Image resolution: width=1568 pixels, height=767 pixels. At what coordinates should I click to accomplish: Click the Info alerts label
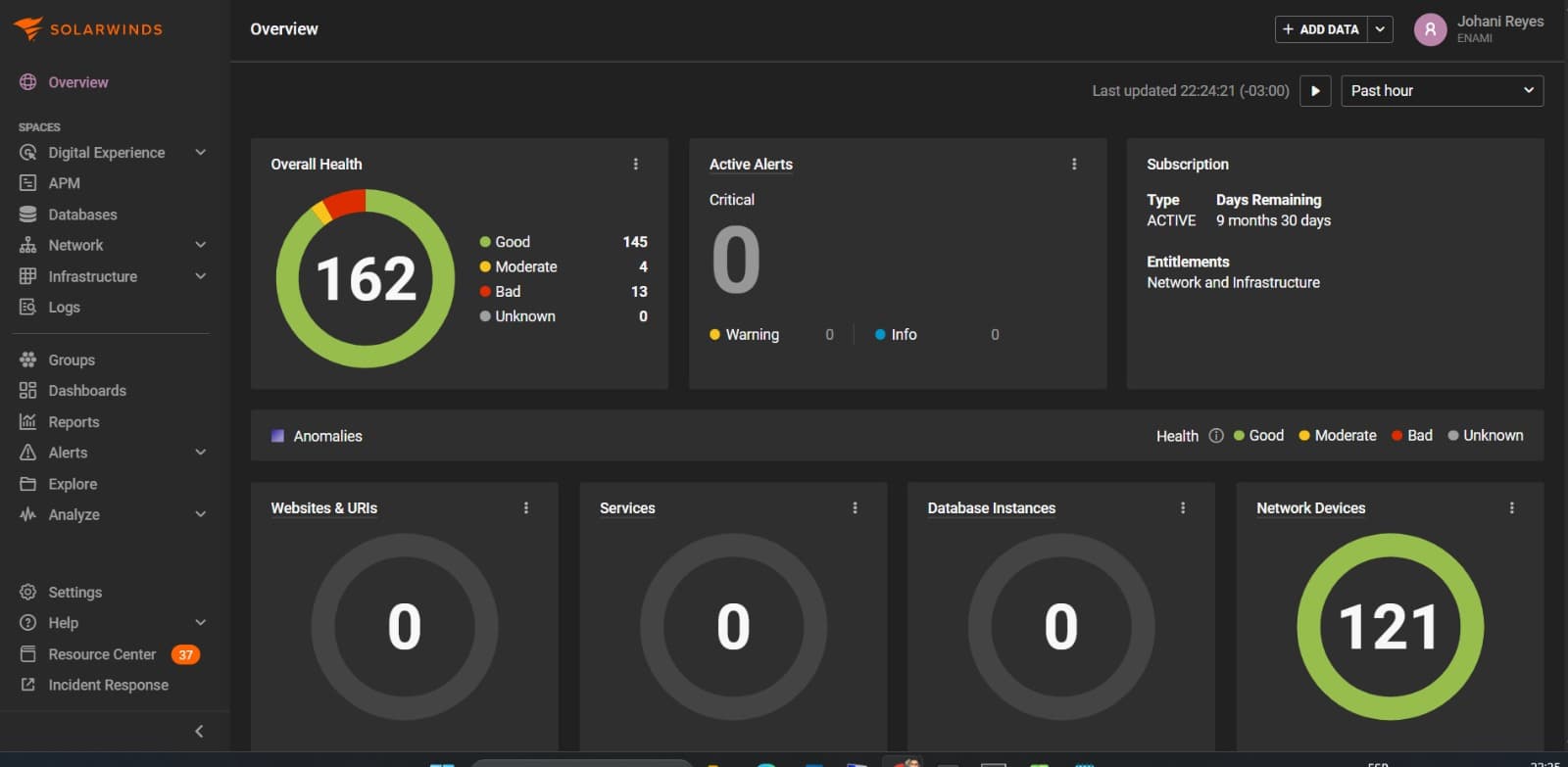pyautogui.click(x=904, y=335)
